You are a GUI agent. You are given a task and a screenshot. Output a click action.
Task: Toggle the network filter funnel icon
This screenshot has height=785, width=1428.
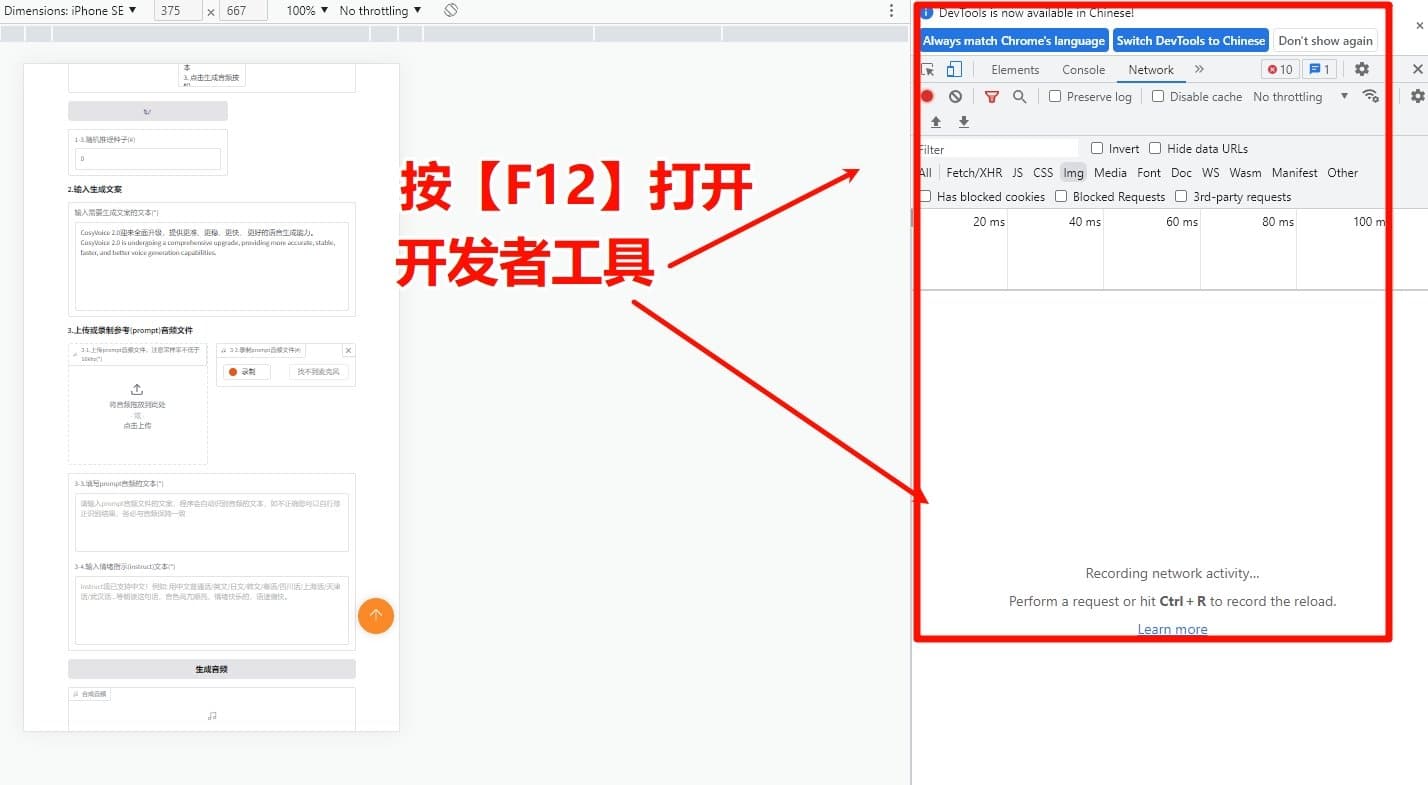992,96
